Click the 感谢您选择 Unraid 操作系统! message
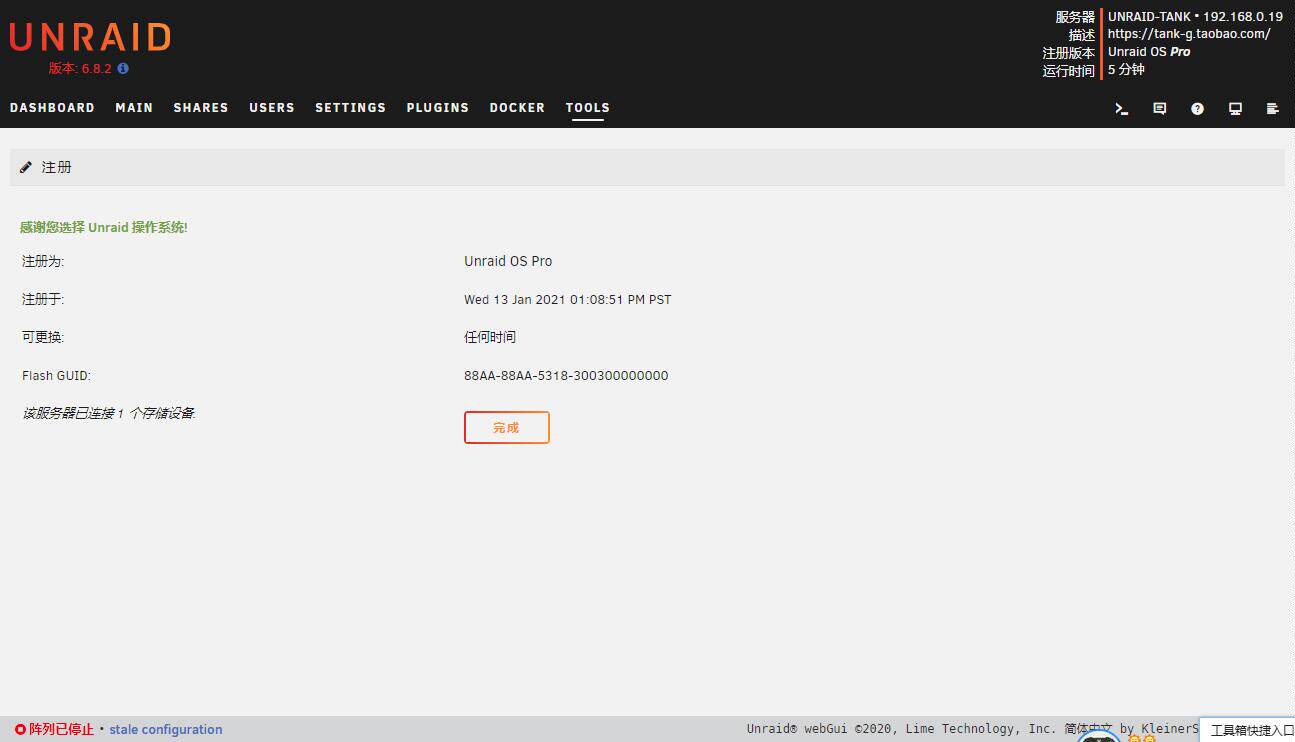The width and height of the screenshot is (1295, 742). pos(104,228)
